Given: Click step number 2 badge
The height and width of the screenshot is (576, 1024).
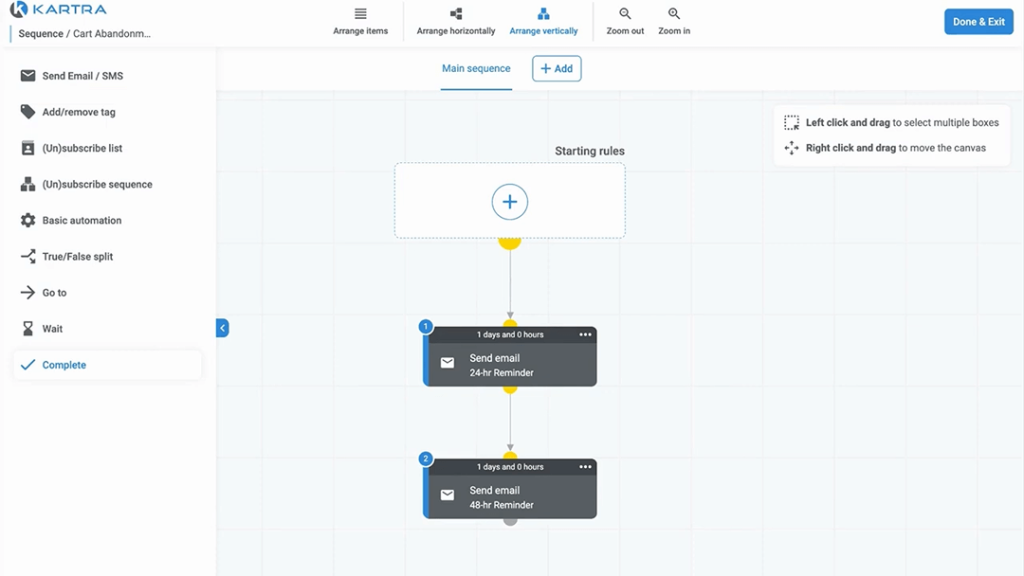Looking at the screenshot, I should pyautogui.click(x=426, y=458).
